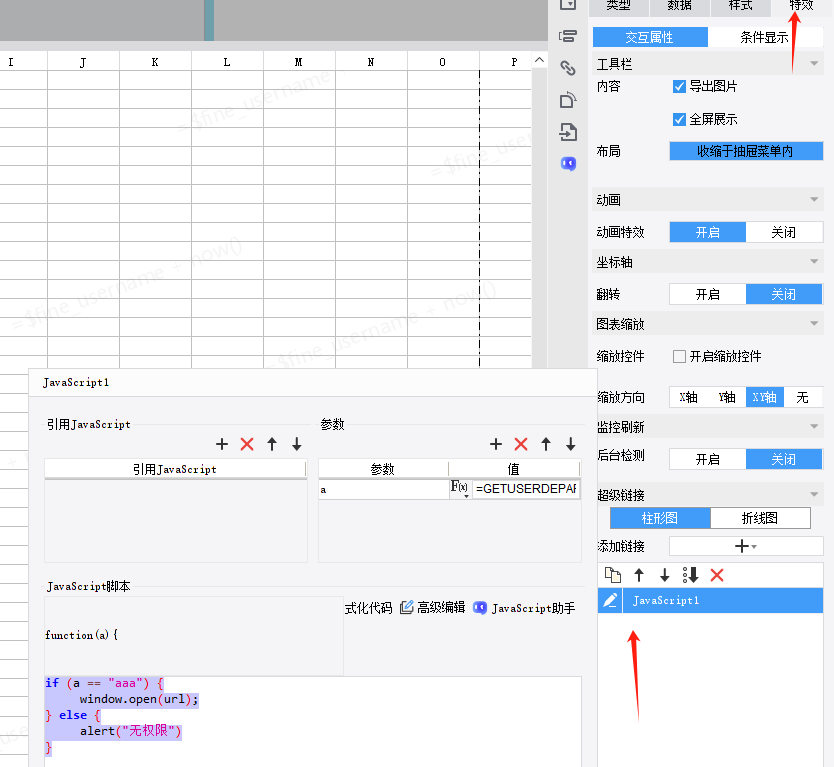Enable 后台检测 with 开启
Image resolution: width=834 pixels, height=767 pixels.
(x=707, y=459)
